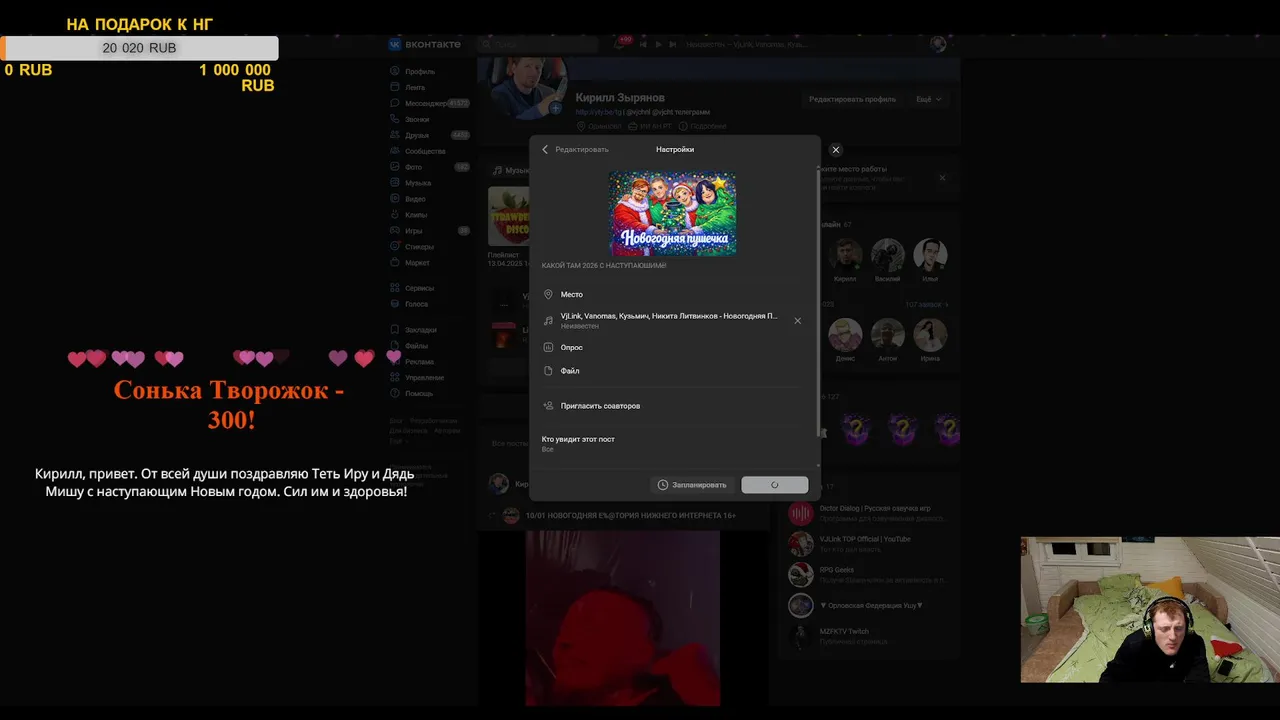
Task: Open the Кирилл Зырянов profile photo
Action: point(528,87)
